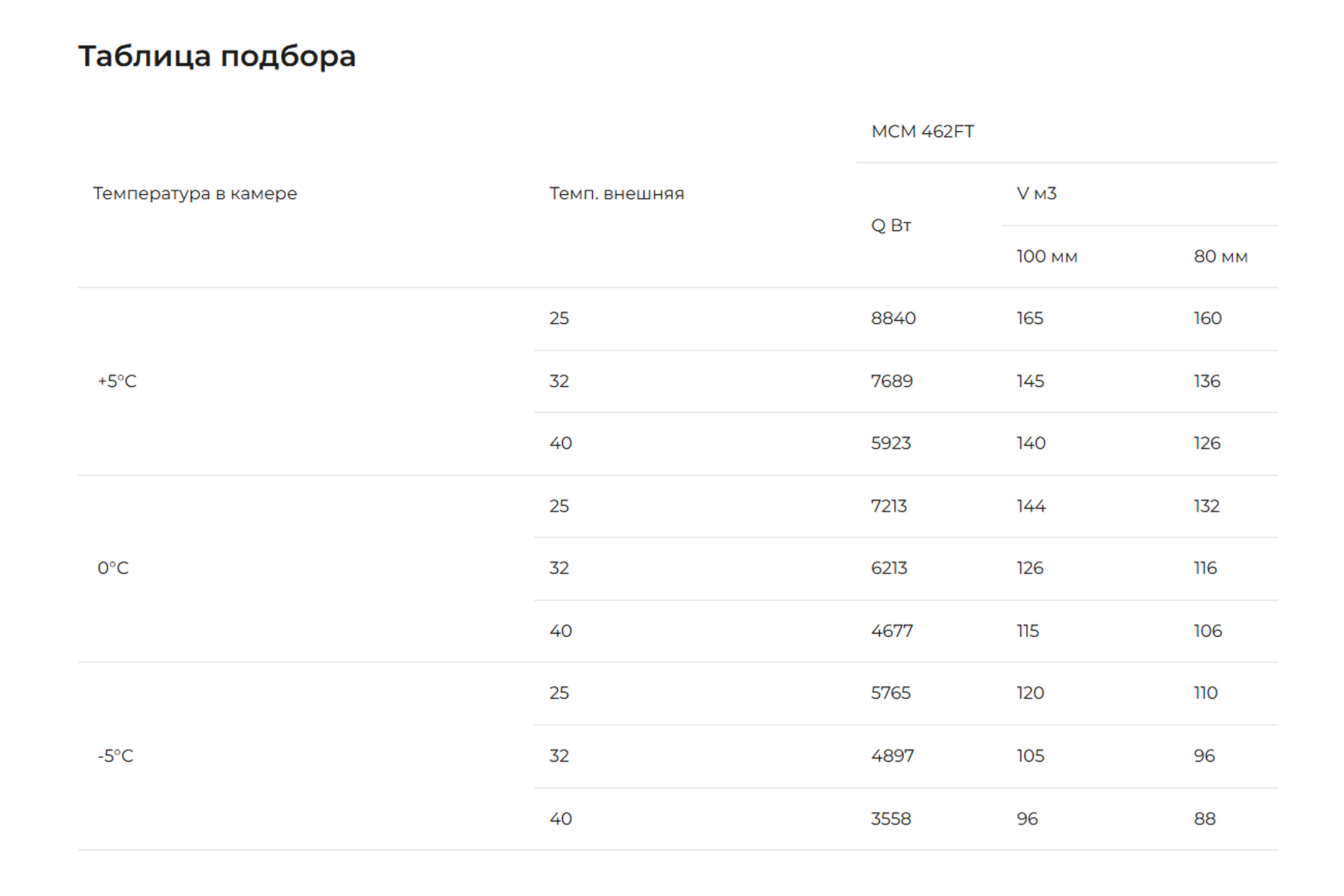The width and height of the screenshot is (1344, 896).
Task: Select the "80 мм" thickness header
Action: [x=1219, y=257]
